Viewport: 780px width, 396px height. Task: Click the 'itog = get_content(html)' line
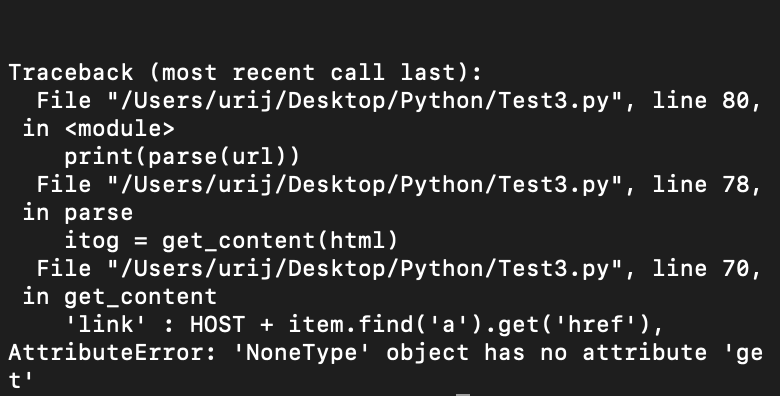pos(231,241)
